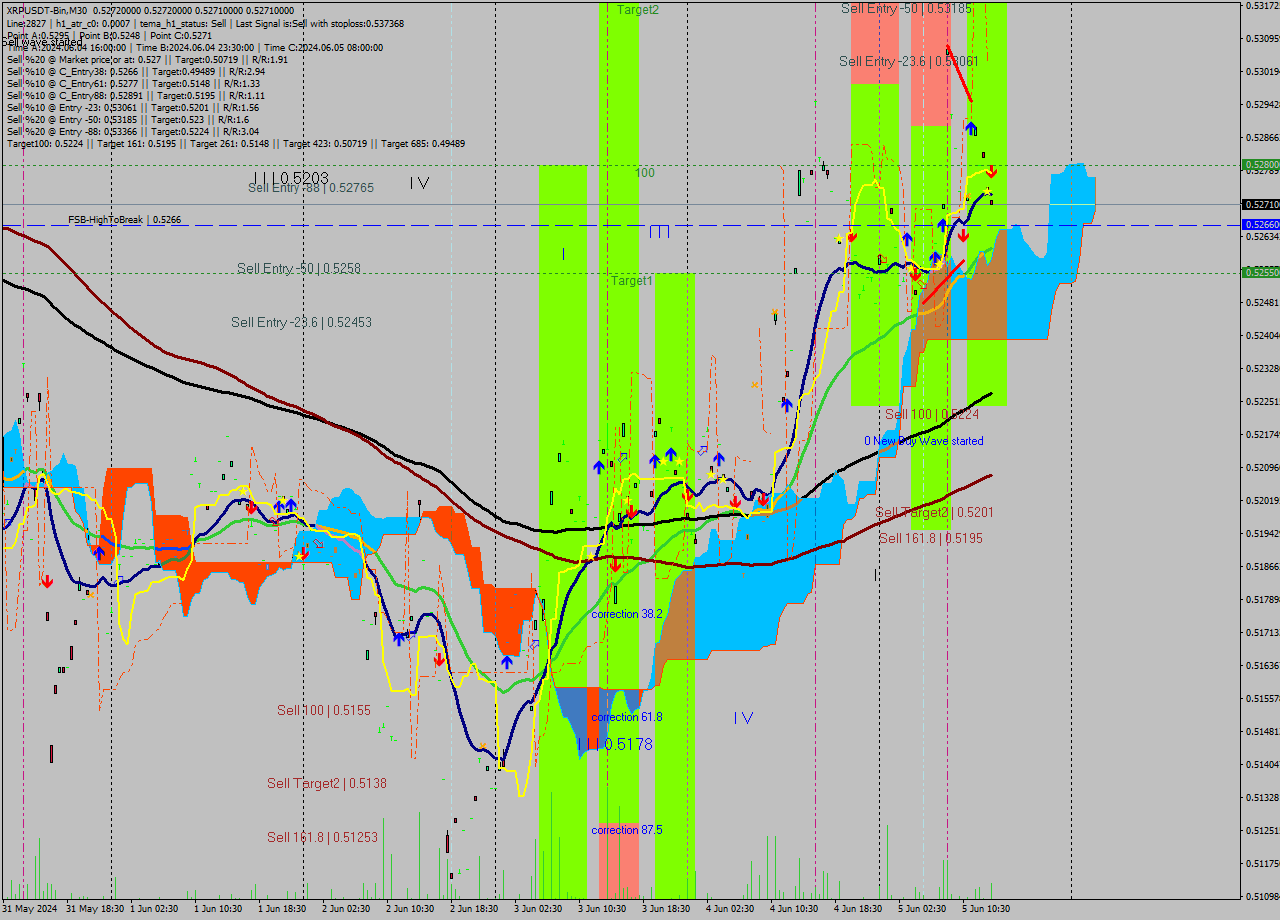Click the '5 Jun 10:30' time axis label
The image size is (1280, 920).
coord(986,909)
